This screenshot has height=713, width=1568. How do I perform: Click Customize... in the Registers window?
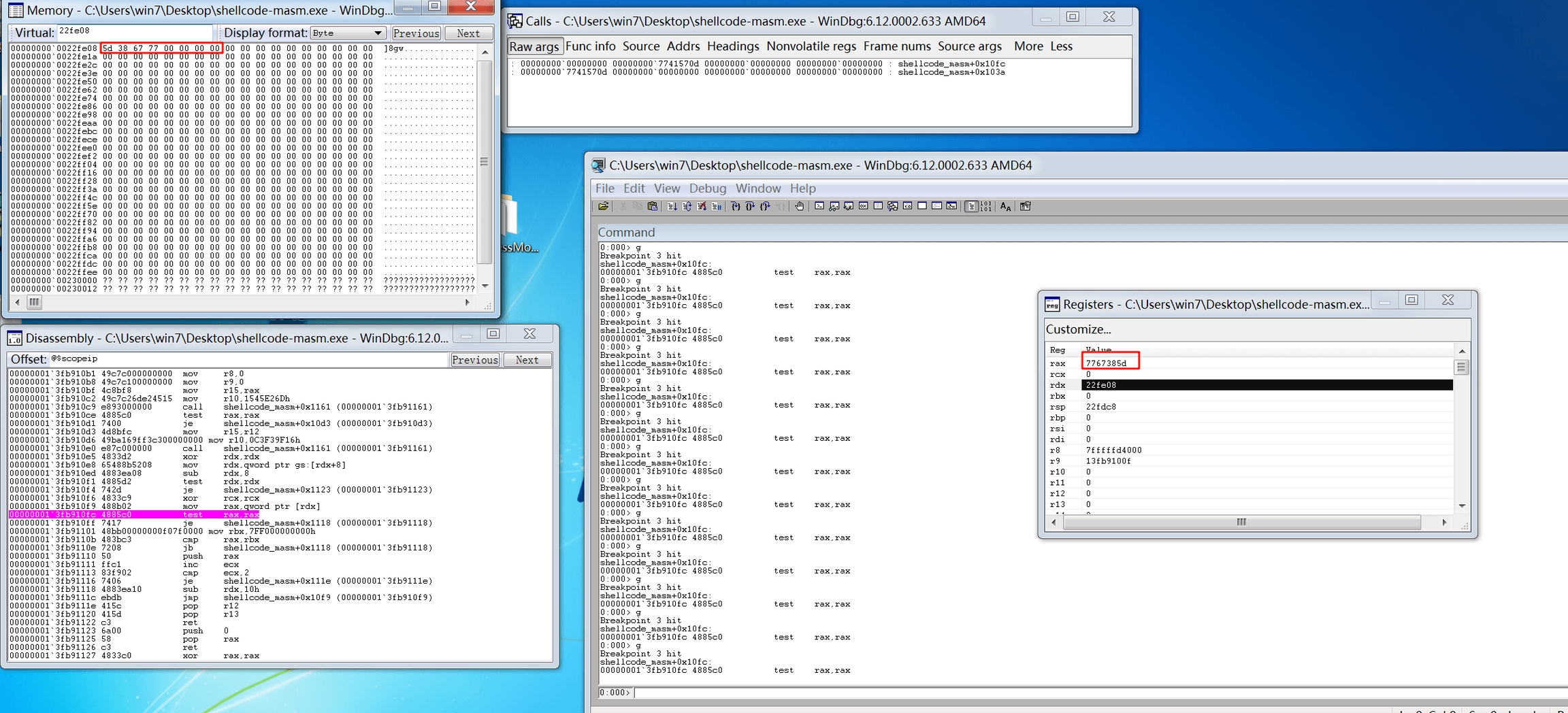[1078, 329]
